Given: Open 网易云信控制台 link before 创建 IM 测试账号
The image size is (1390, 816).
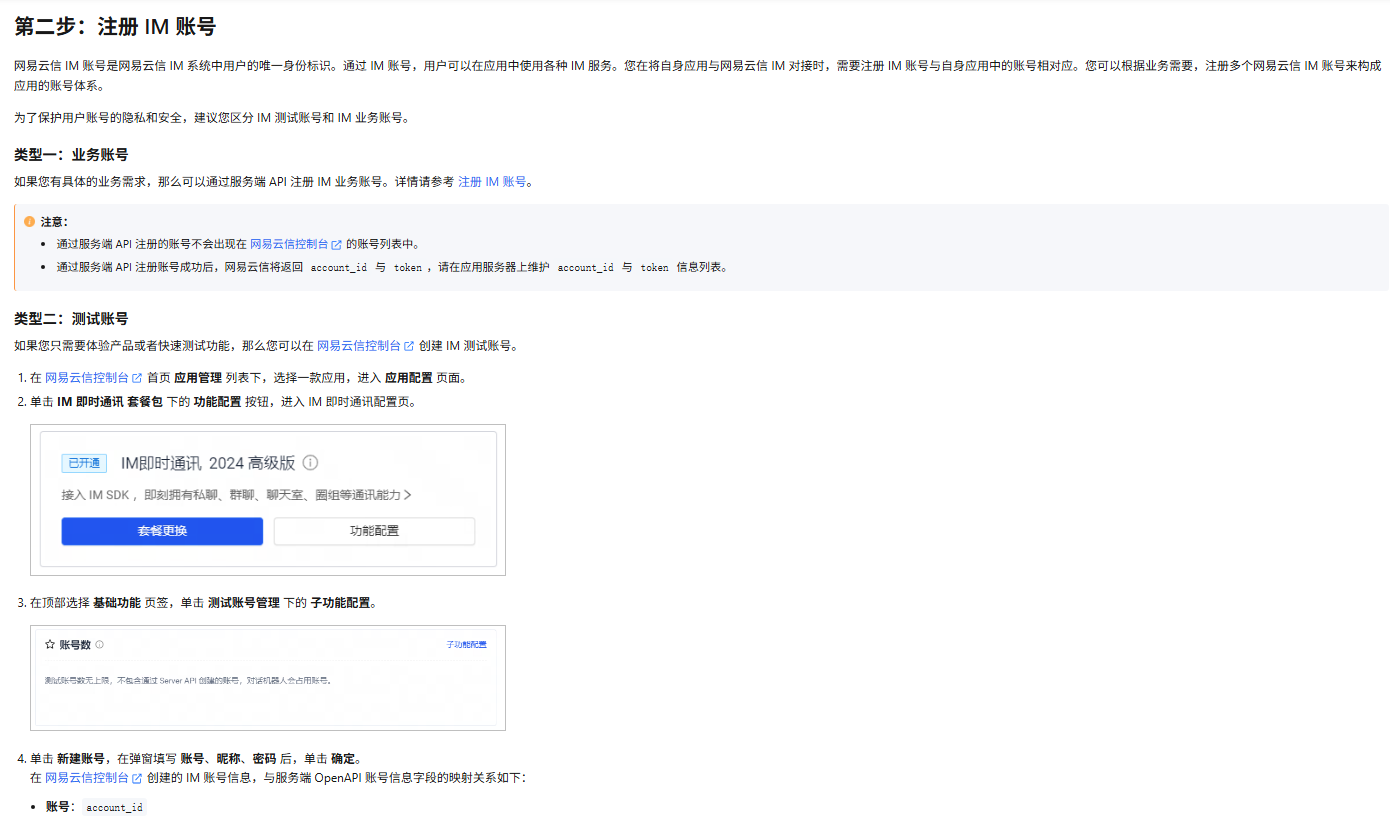Looking at the screenshot, I should tap(358, 346).
